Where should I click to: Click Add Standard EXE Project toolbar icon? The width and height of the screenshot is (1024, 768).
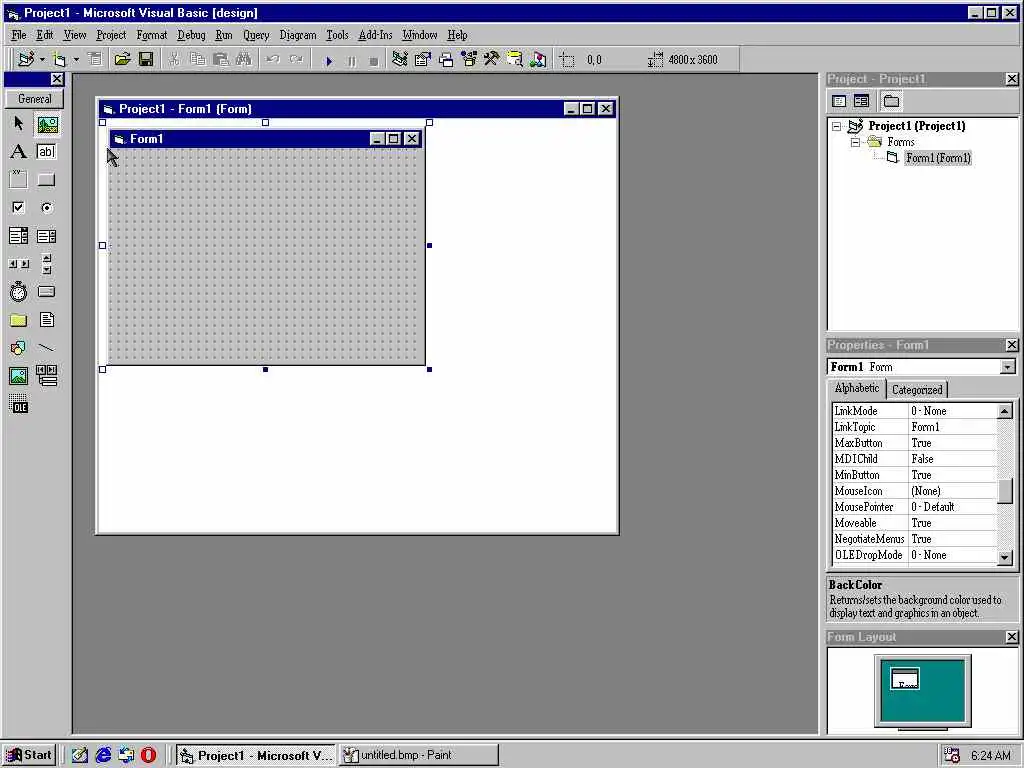[25, 59]
